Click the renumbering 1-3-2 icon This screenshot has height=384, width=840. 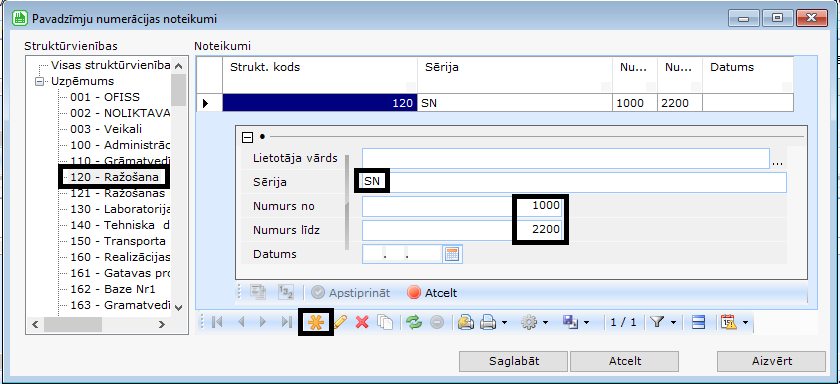coord(286,292)
